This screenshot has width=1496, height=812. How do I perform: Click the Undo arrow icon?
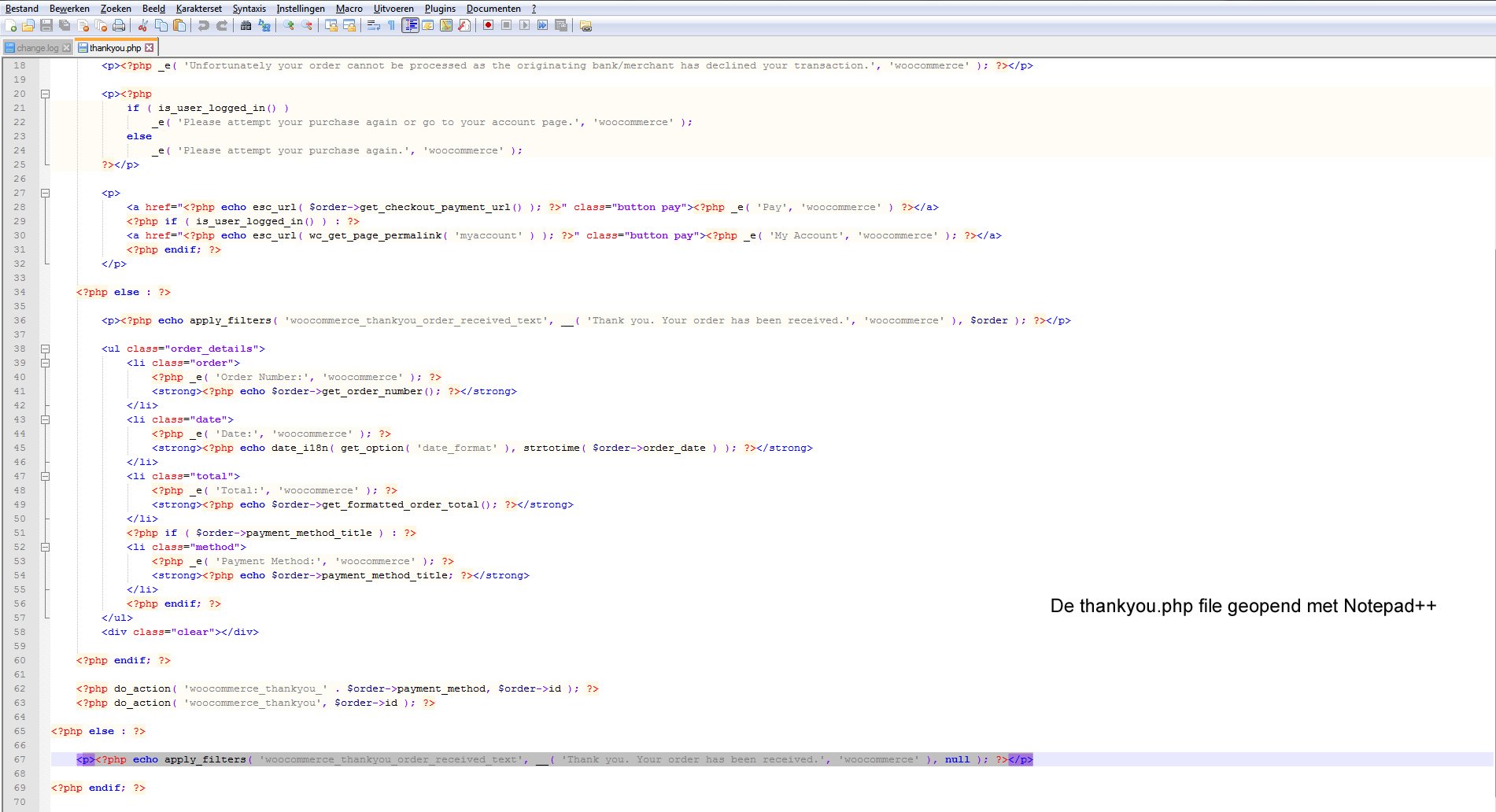coord(204,25)
